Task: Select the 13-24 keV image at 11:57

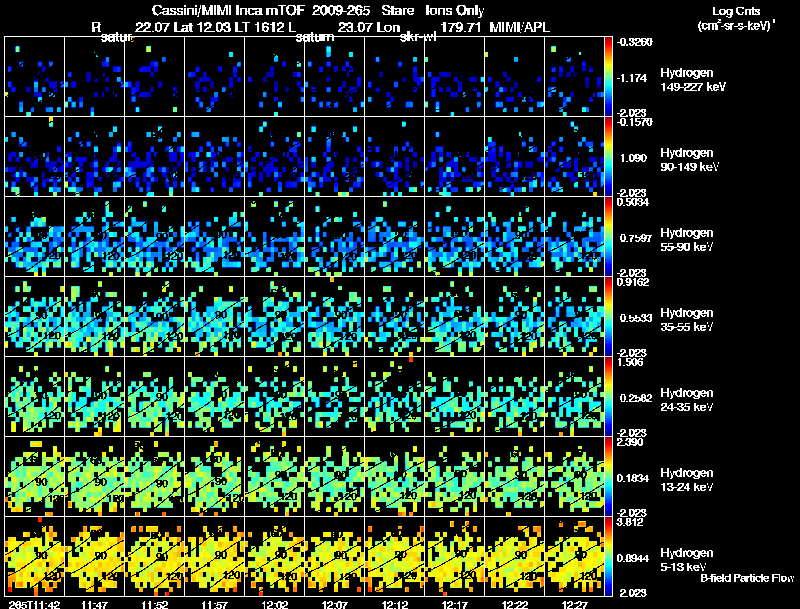Action: (214, 477)
